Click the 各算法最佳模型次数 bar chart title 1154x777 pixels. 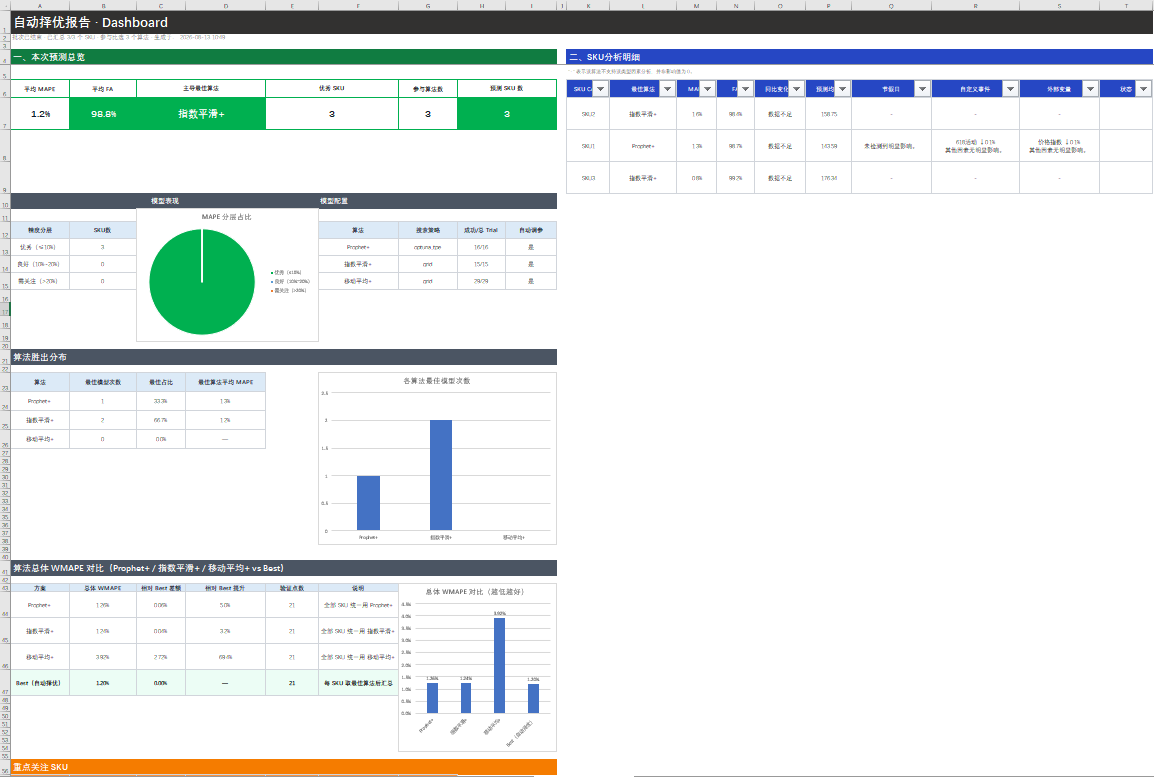(436, 380)
